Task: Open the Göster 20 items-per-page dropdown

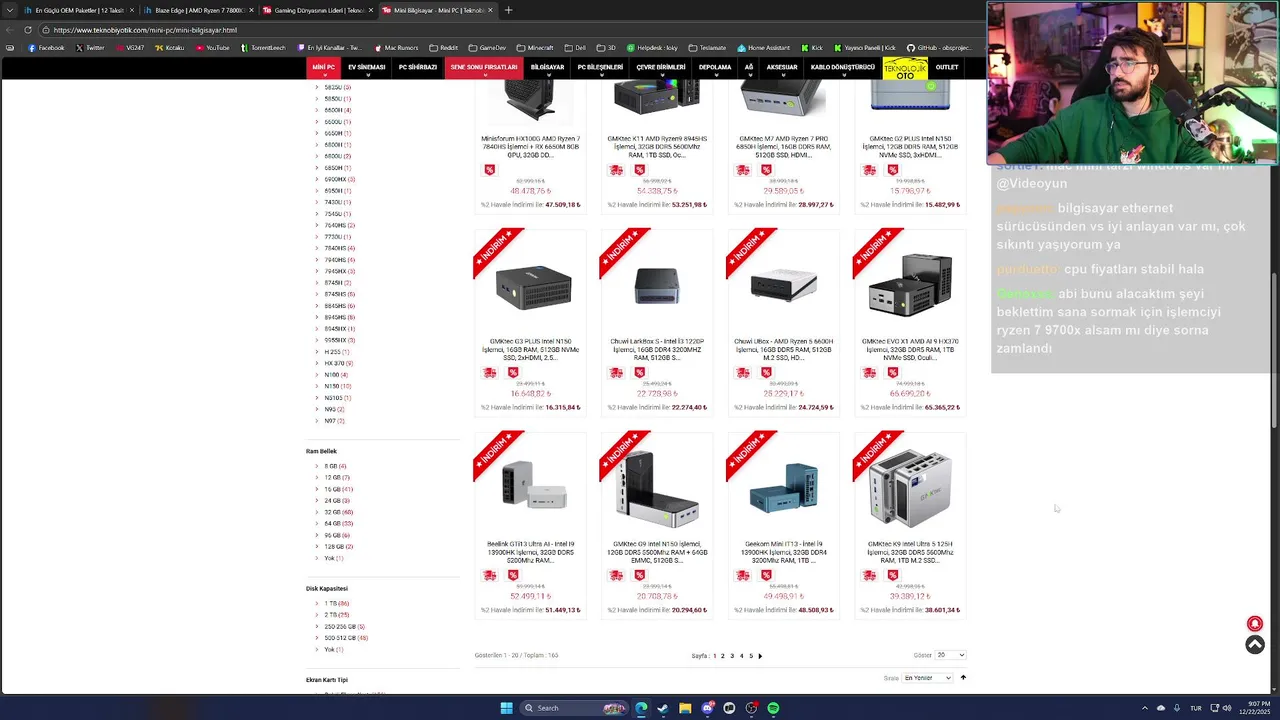Action: 950,655
